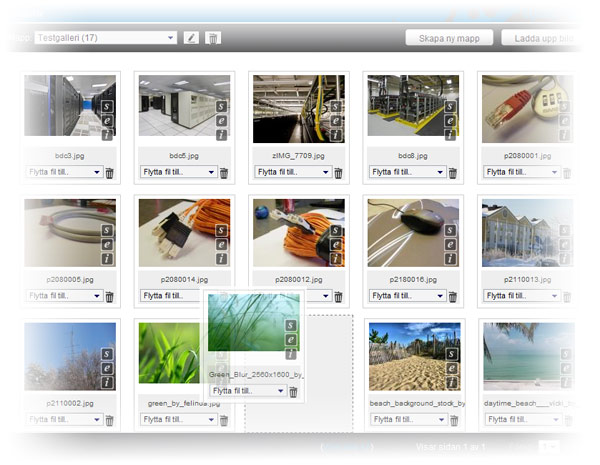Open Flytta fil till dropdown under green_by_felinua.jpg

(x=179, y=419)
